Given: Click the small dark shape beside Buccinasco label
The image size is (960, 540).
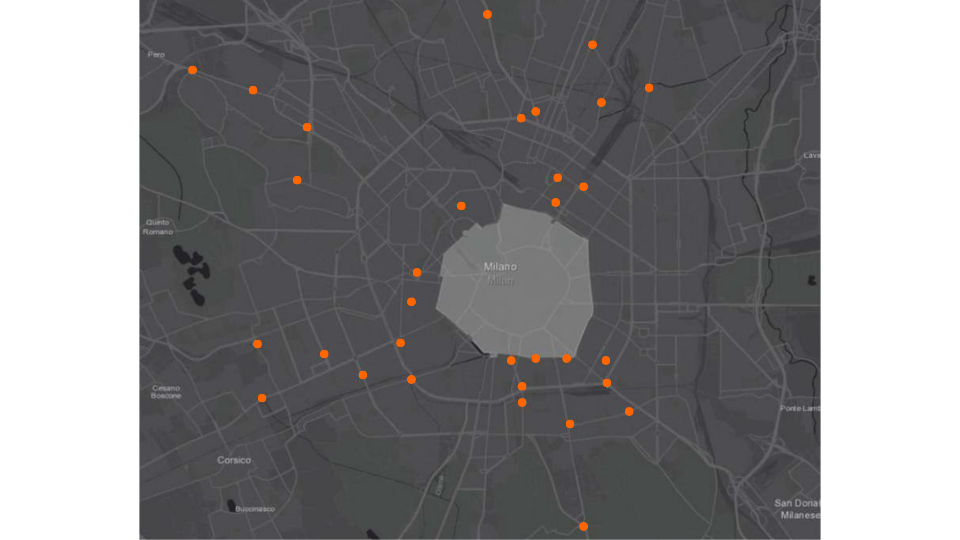Looking at the screenshot, I should [232, 505].
